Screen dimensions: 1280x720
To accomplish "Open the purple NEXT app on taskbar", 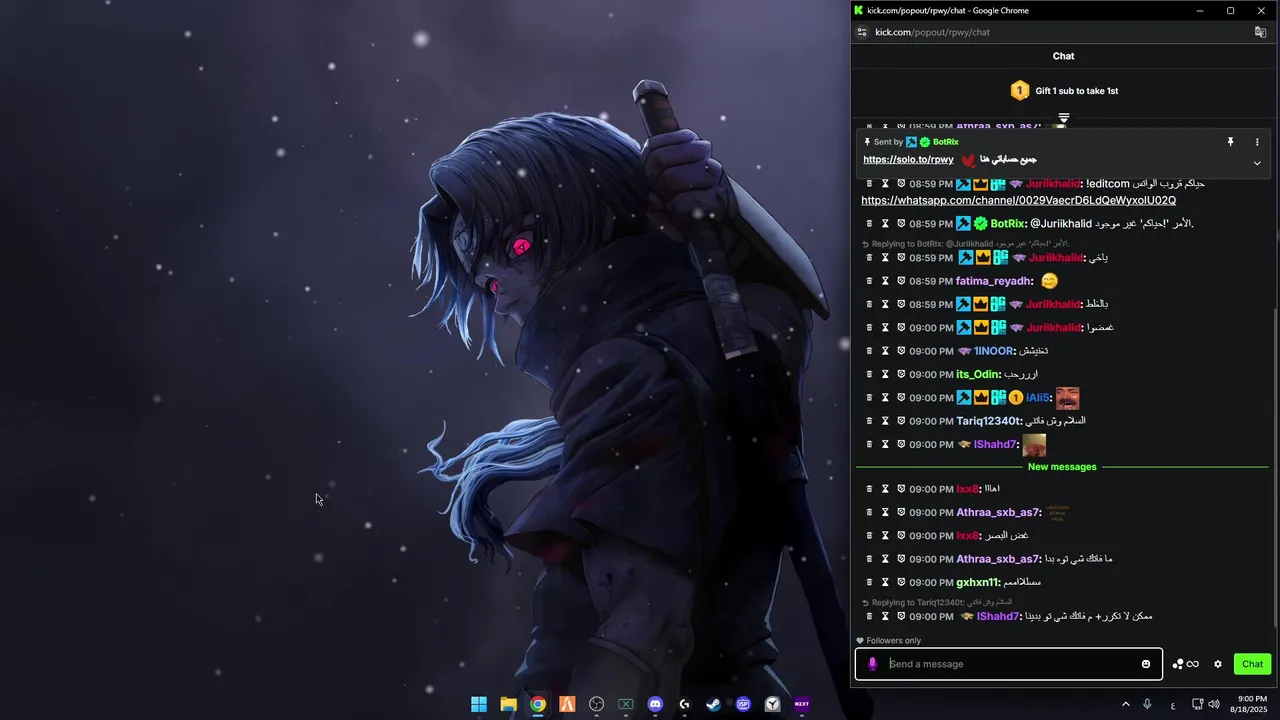I will [802, 704].
